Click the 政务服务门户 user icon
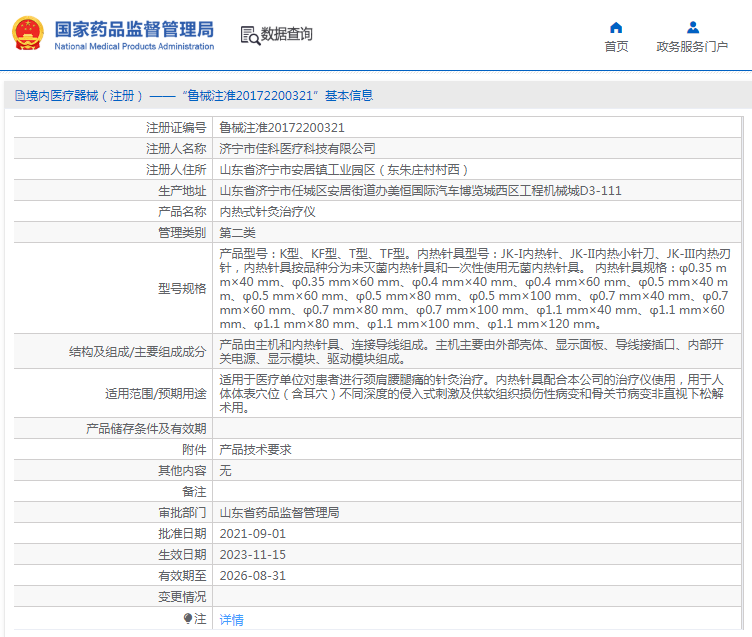This screenshot has width=752, height=637. point(693,27)
